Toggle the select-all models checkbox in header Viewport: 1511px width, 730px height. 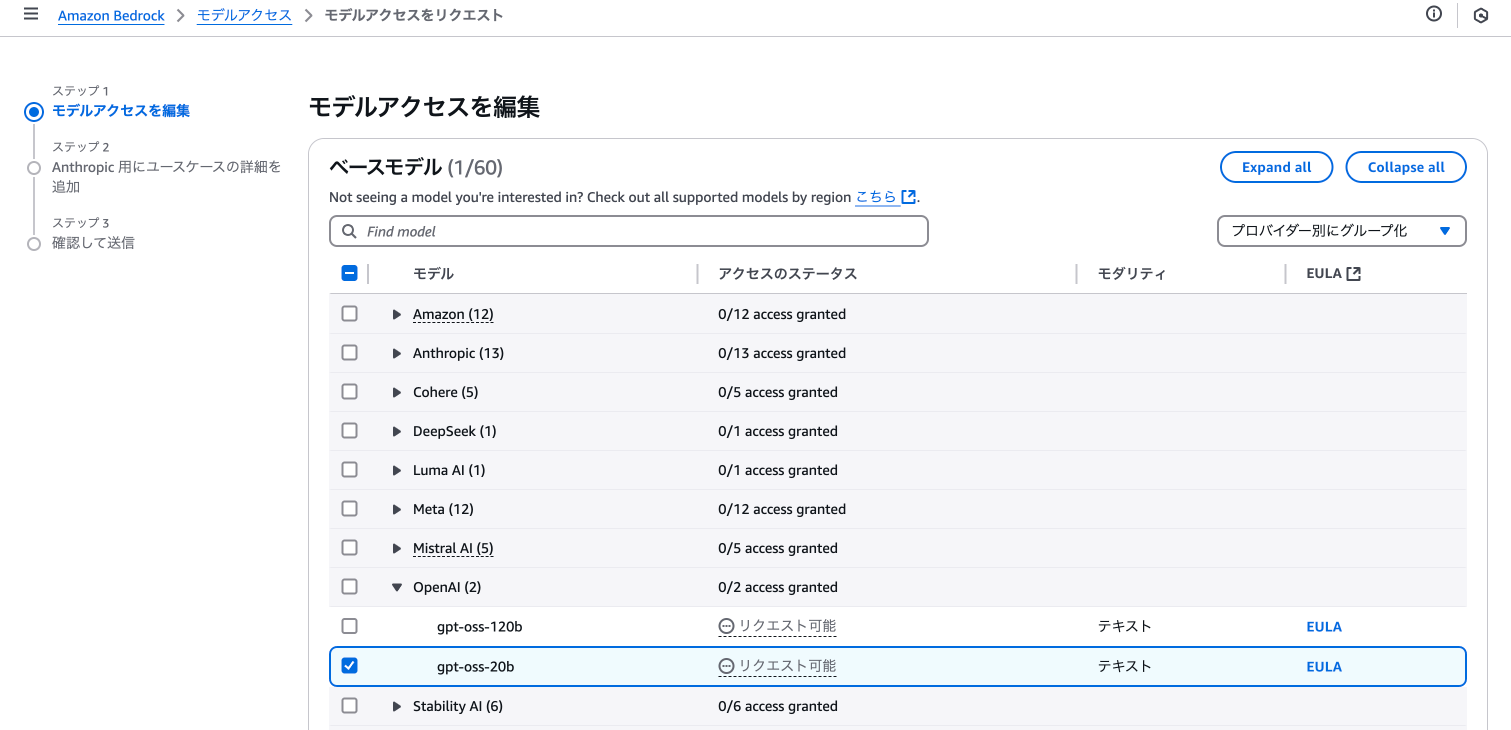pyautogui.click(x=349, y=273)
